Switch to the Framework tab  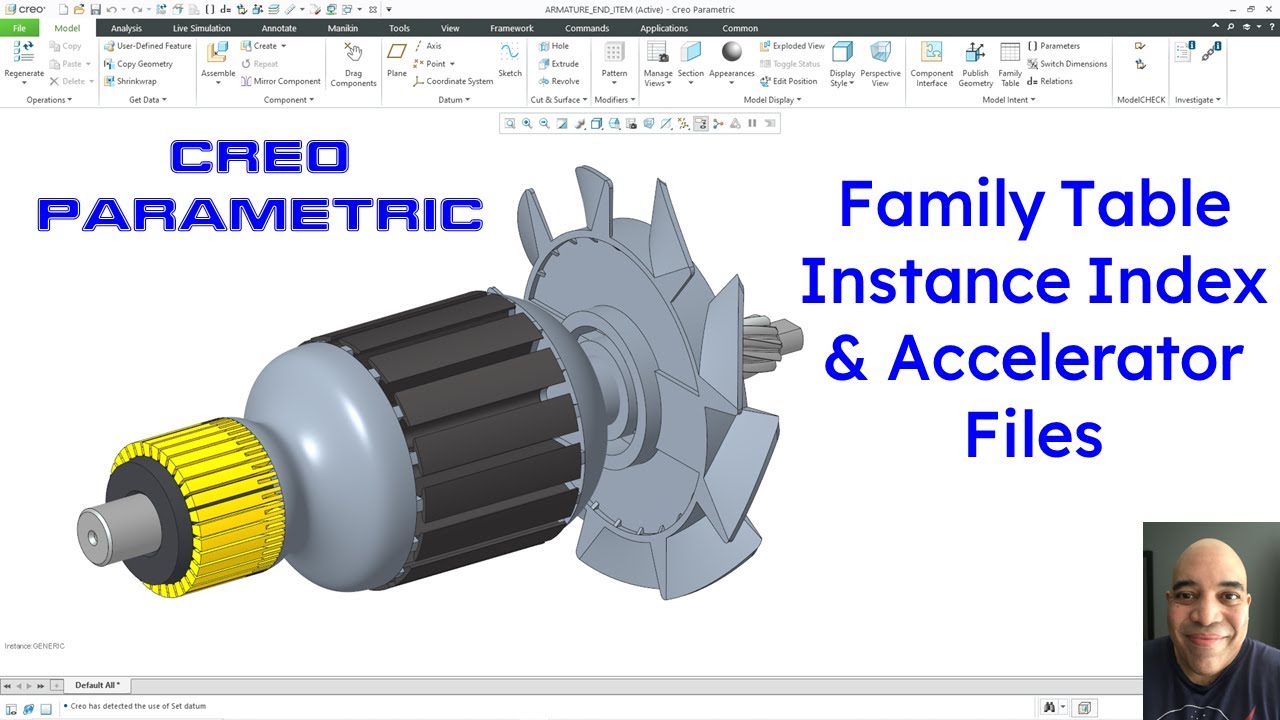click(511, 28)
